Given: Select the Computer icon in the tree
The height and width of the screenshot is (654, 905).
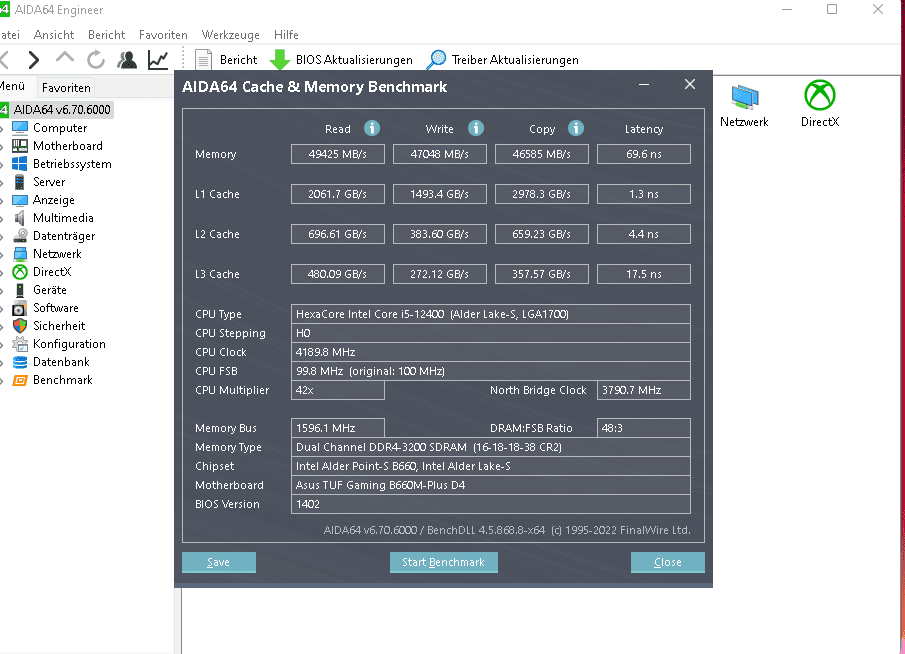Looking at the screenshot, I should (20, 128).
